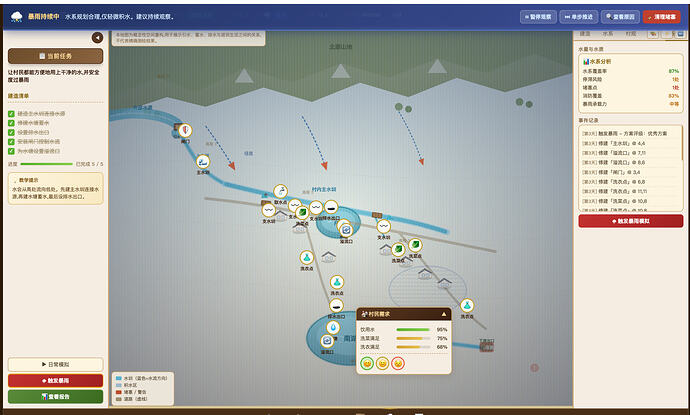Screen dimensions: 690x415
Task: Click the 暂停观察 pause button
Action: click(538, 17)
